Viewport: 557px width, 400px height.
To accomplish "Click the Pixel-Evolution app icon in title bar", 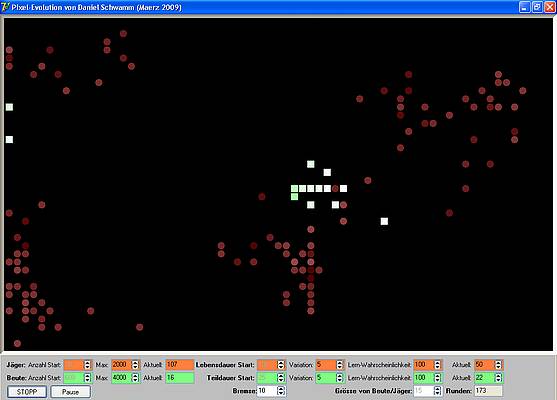I will (x=5, y=7).
